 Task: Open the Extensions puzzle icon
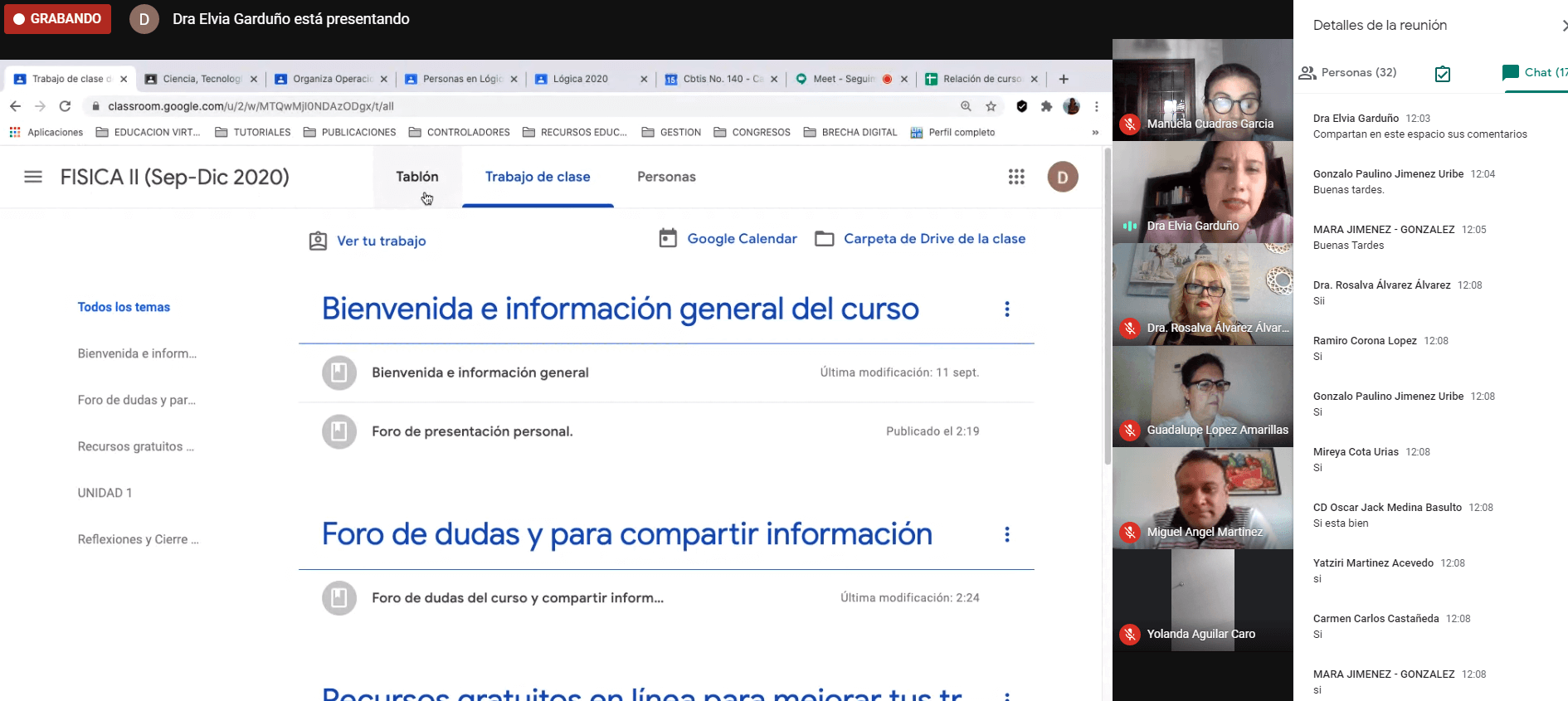(1046, 106)
